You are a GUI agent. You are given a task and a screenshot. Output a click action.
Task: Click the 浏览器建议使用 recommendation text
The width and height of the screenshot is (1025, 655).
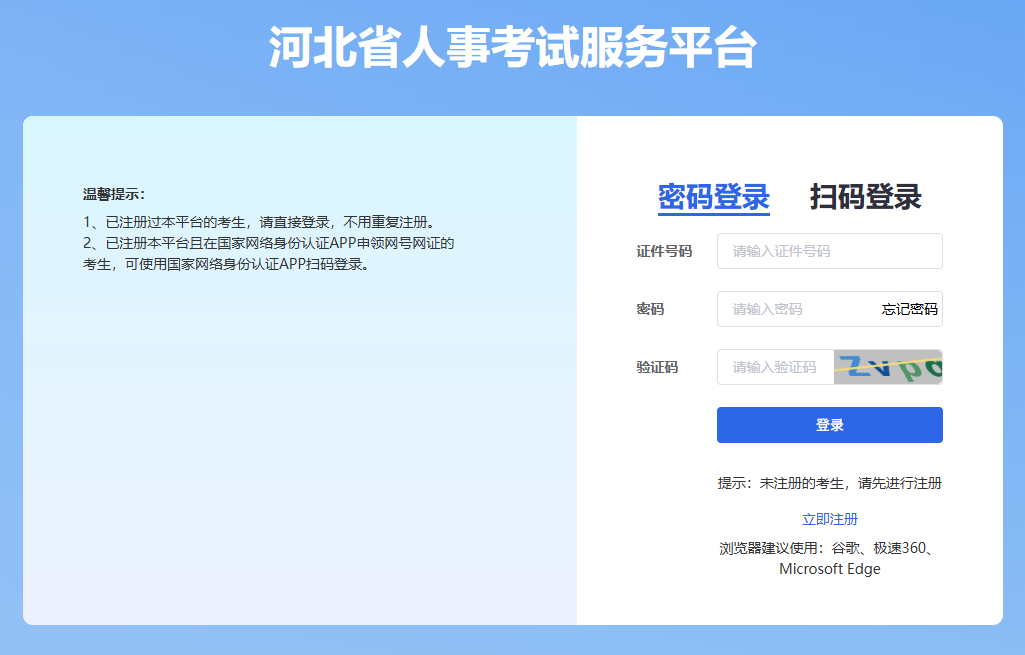[x=829, y=548]
